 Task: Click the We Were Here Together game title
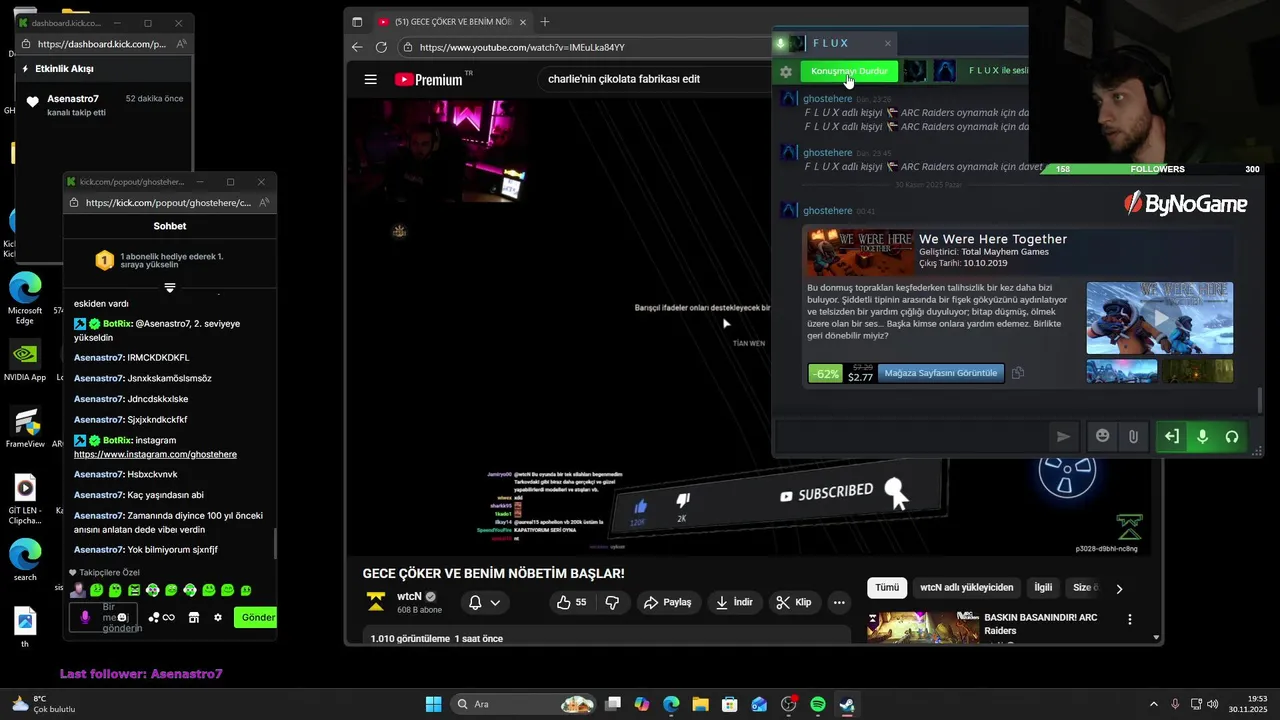(993, 239)
